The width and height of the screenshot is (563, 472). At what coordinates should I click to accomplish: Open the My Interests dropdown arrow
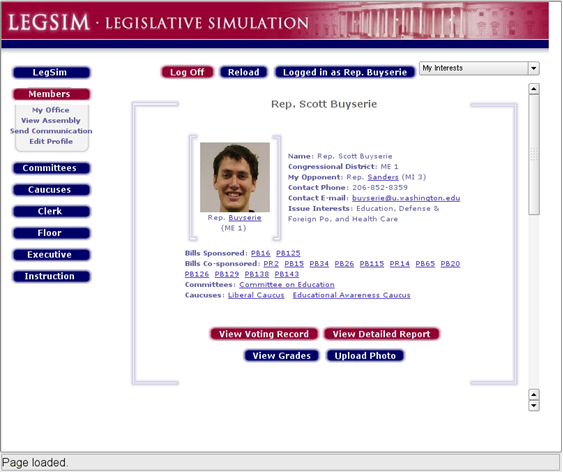(x=534, y=68)
